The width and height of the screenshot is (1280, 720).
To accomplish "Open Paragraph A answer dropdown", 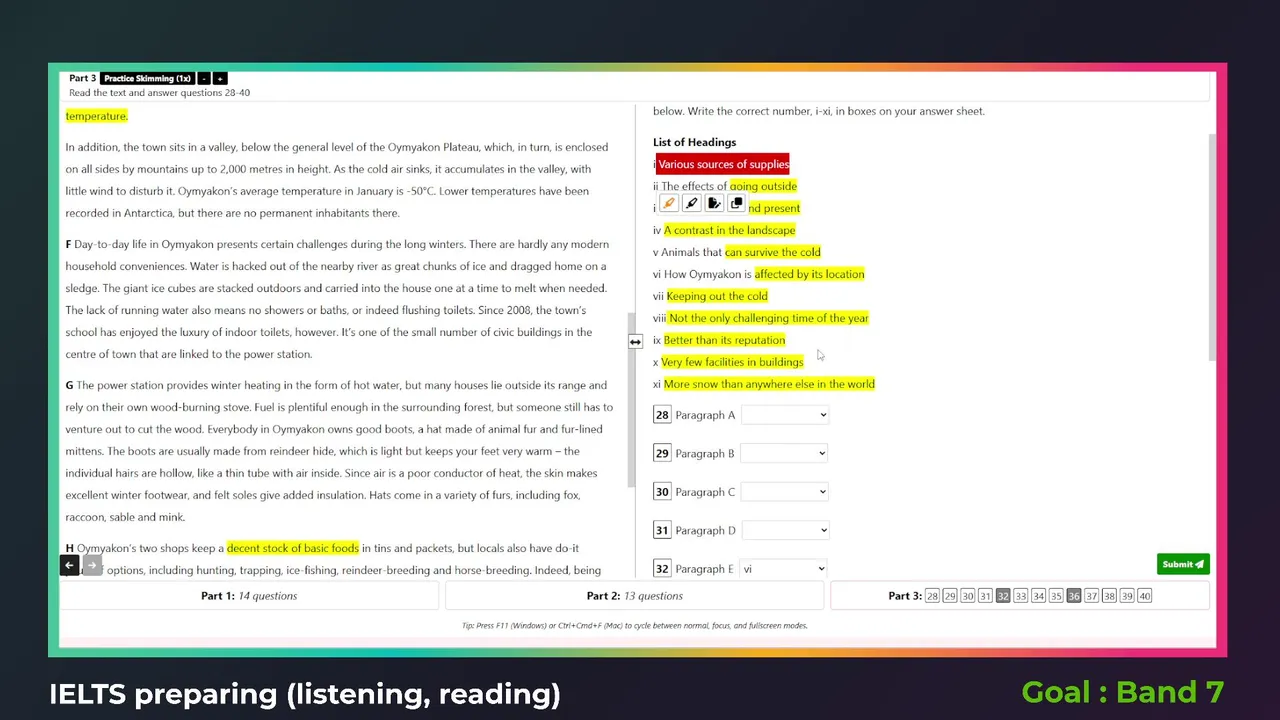I will point(785,415).
